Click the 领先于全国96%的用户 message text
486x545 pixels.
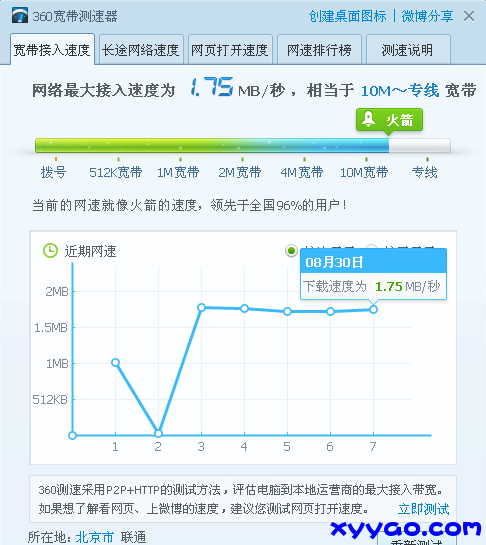(278, 205)
